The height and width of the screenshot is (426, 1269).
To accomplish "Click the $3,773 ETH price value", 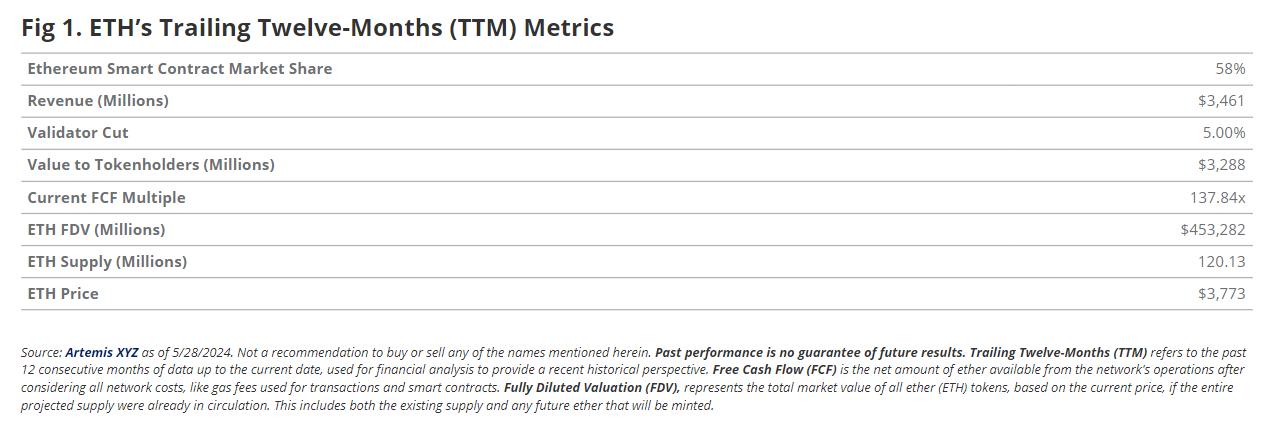I will [1220, 293].
